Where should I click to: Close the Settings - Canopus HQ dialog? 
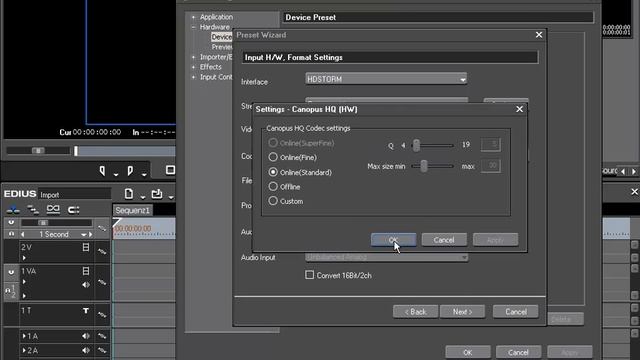click(x=519, y=109)
